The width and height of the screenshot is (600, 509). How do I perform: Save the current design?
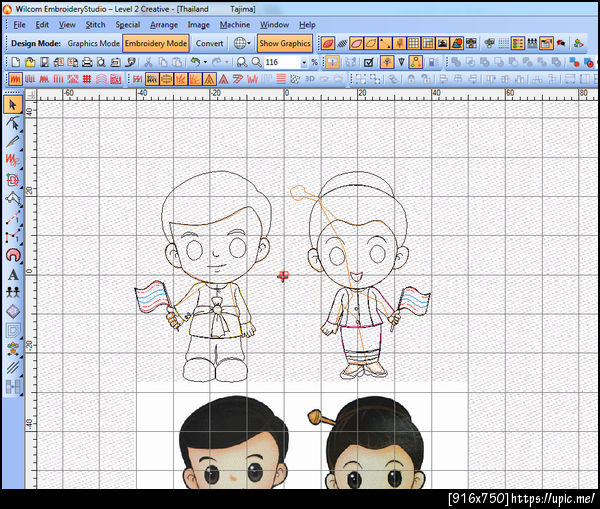click(44, 62)
